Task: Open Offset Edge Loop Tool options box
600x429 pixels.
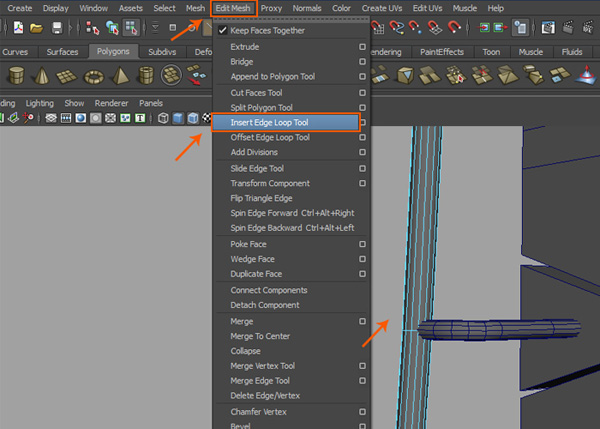Action: coord(362,137)
